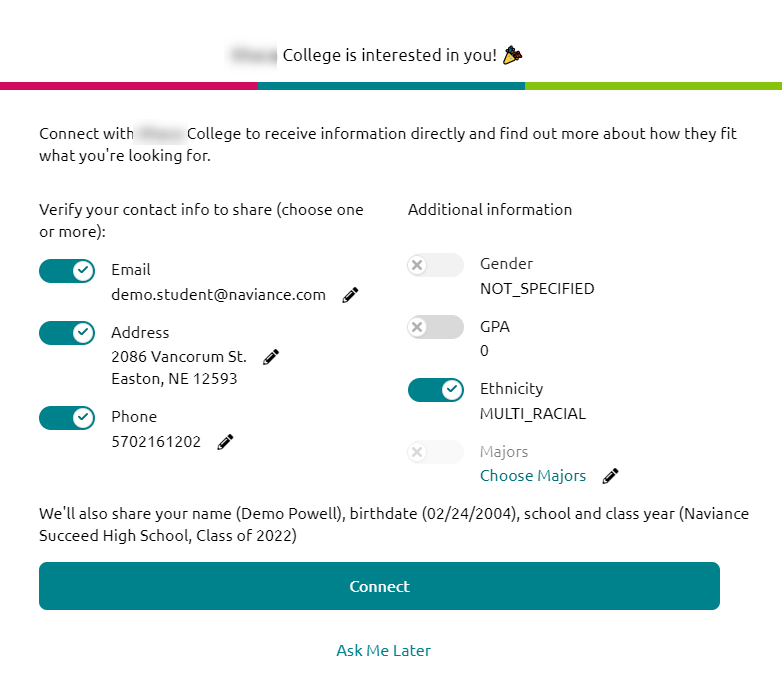The width and height of the screenshot is (782, 675).
Task: Click the pencil icon beside the address
Action: [271, 357]
